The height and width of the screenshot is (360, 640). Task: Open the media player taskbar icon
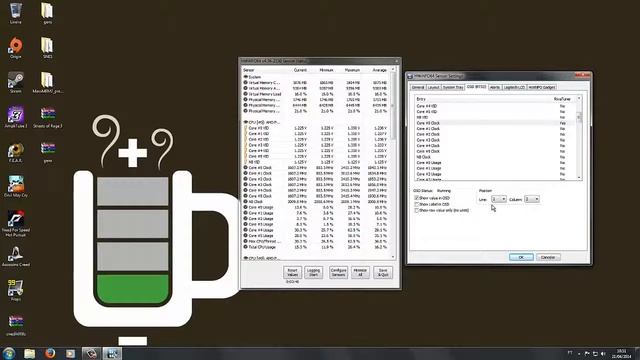[x=71, y=353]
